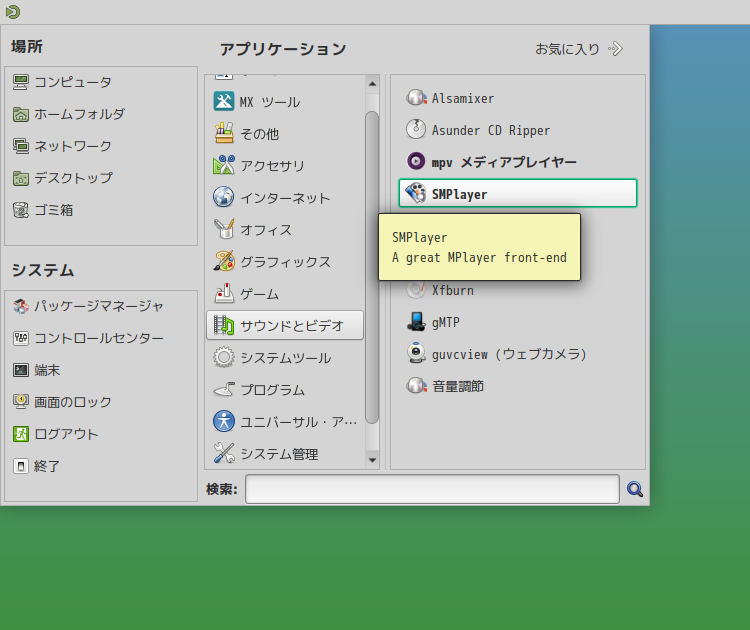750x630 pixels.
Task: Click the パッケージマネージャ label
Action: click(99, 306)
